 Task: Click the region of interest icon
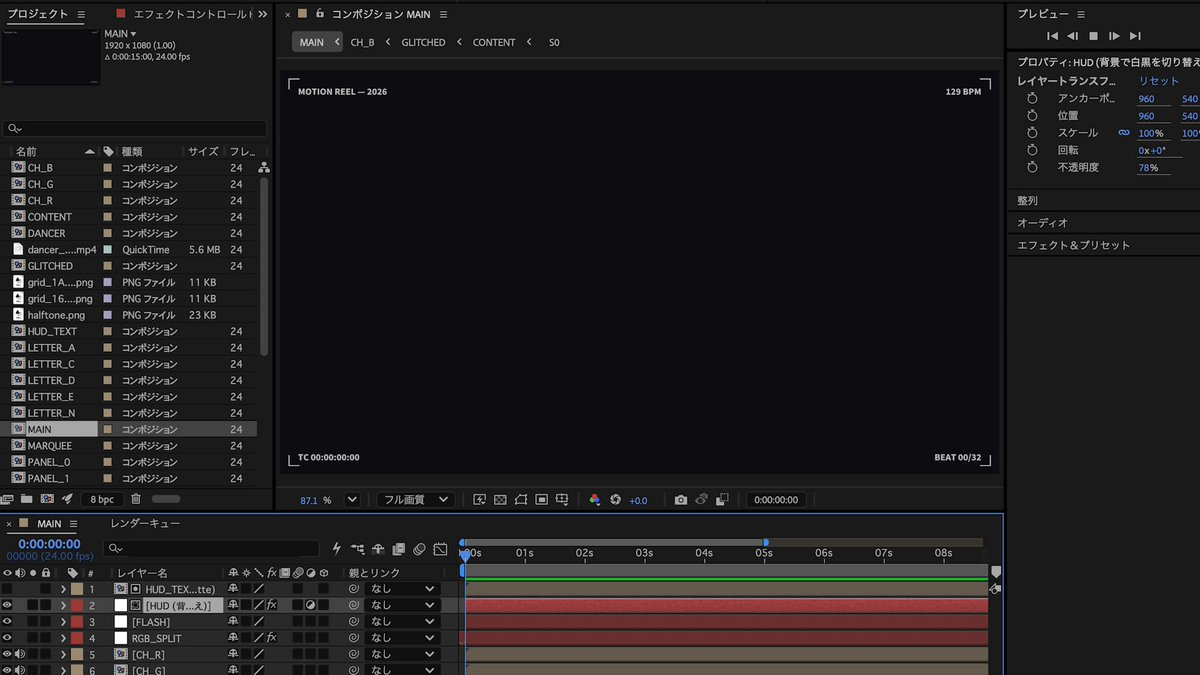pyautogui.click(x=541, y=500)
